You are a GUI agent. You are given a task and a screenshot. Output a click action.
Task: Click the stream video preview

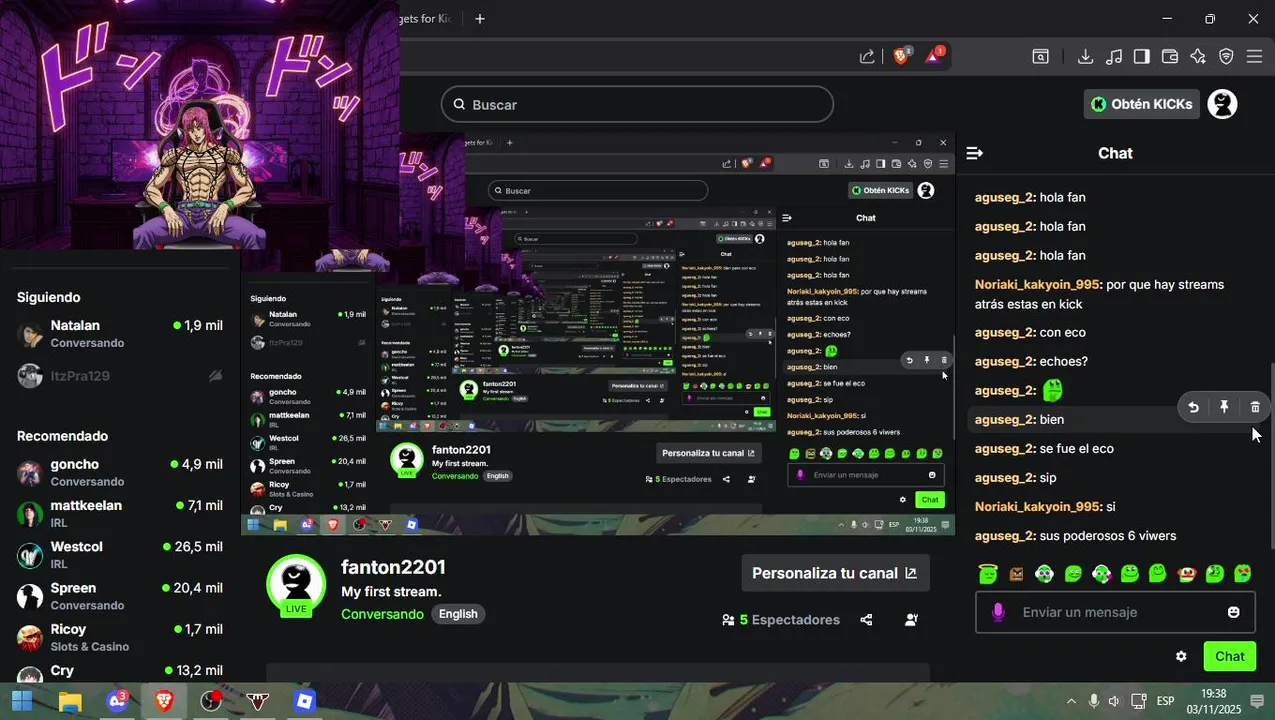[598, 333]
